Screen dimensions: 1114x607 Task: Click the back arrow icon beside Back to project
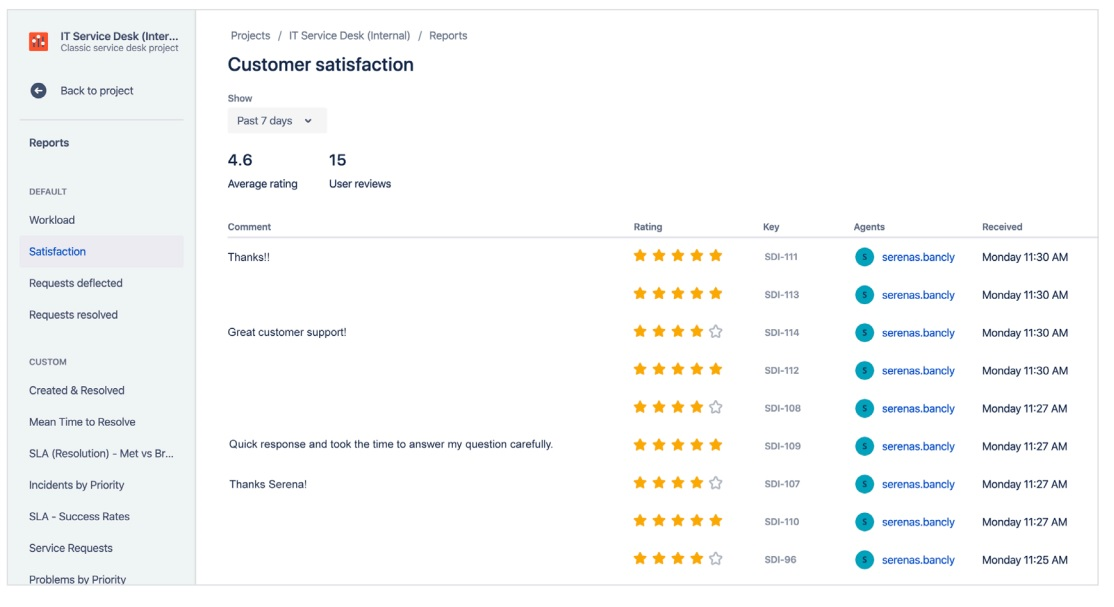[37, 90]
